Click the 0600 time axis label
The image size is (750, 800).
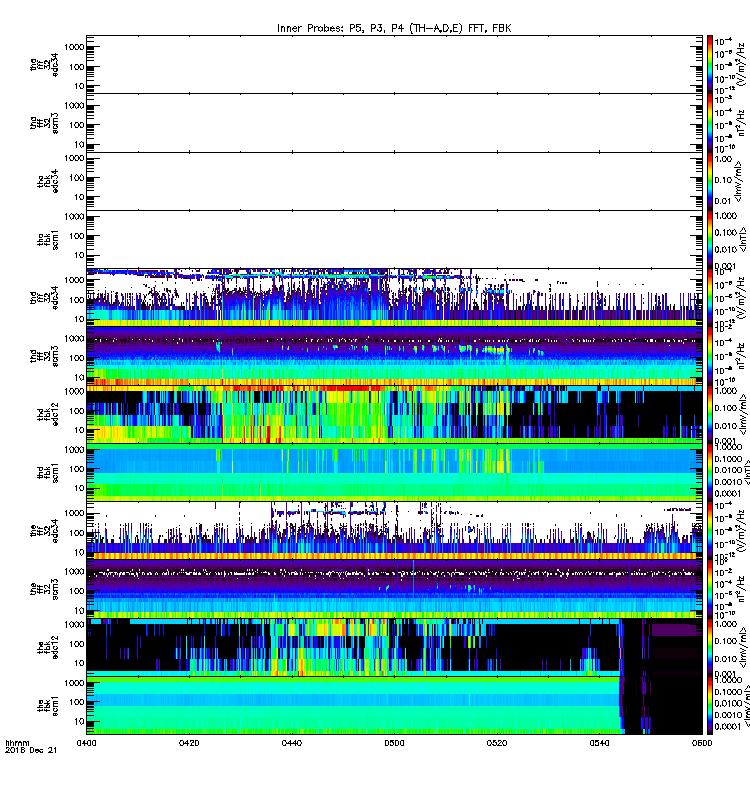click(x=702, y=743)
